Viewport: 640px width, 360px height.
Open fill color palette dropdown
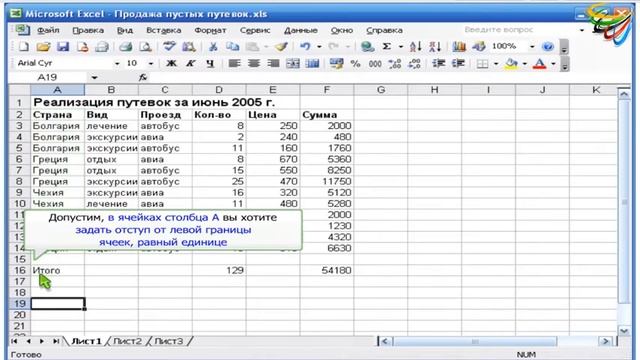point(524,64)
